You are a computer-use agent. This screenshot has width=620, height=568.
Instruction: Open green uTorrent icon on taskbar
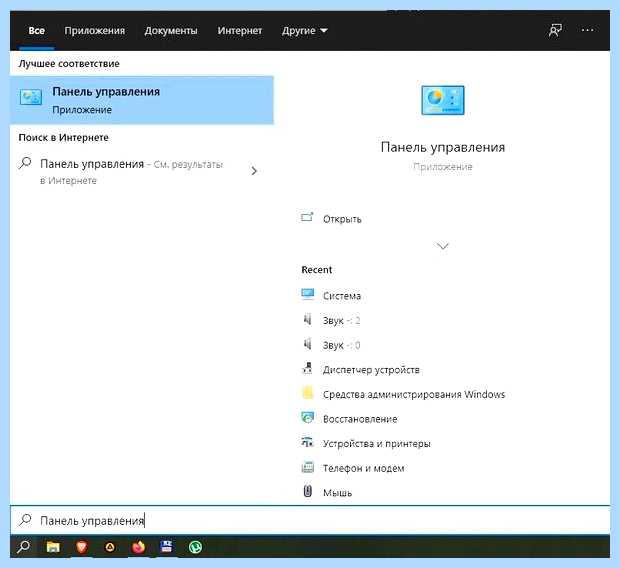(195, 547)
